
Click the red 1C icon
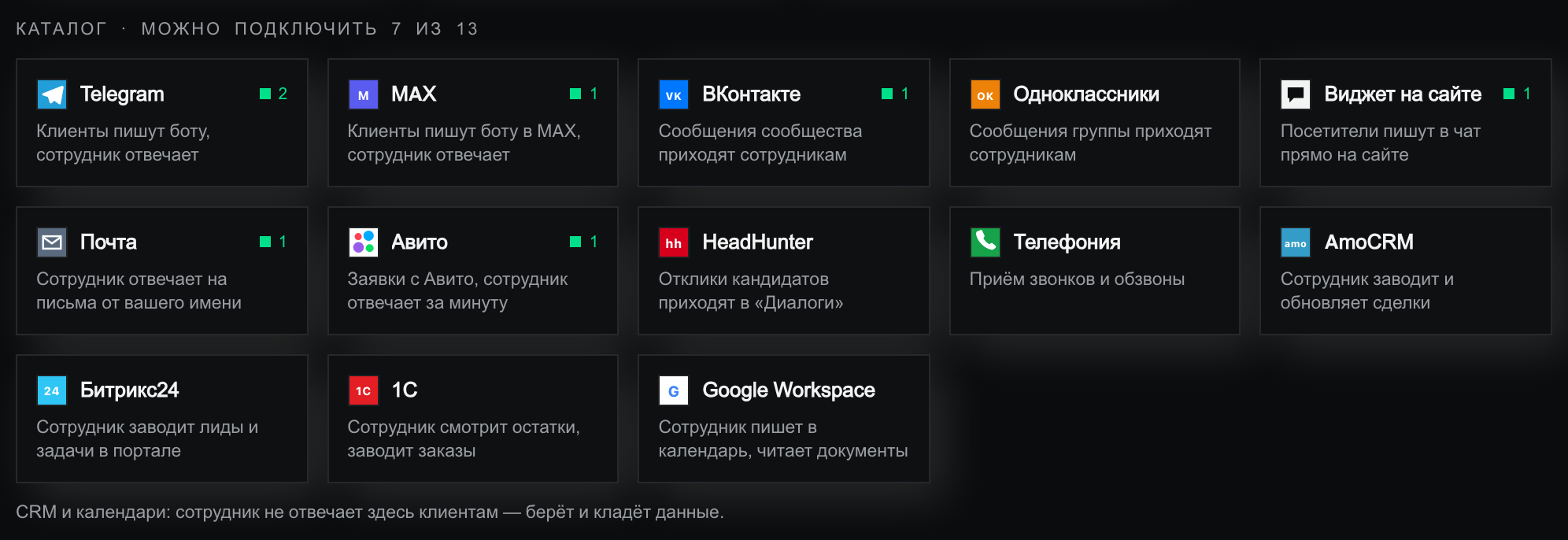pyautogui.click(x=363, y=390)
